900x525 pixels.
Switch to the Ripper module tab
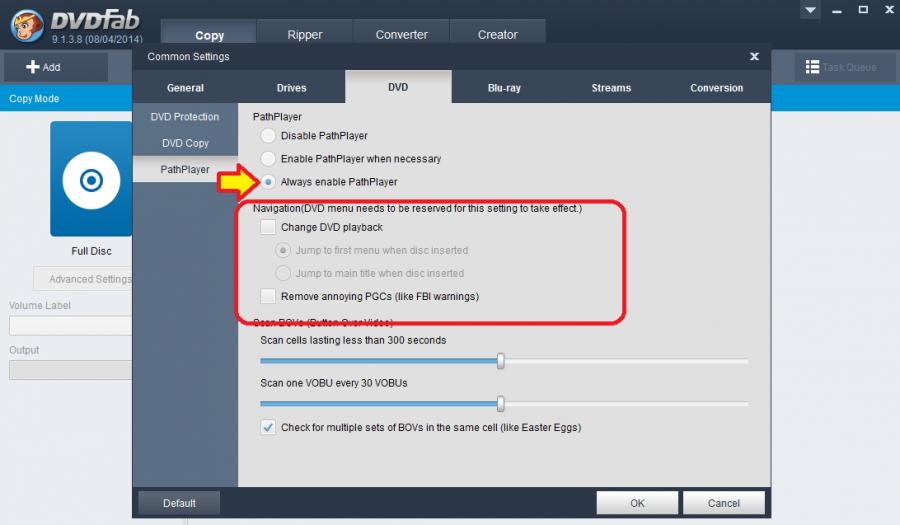(x=305, y=34)
